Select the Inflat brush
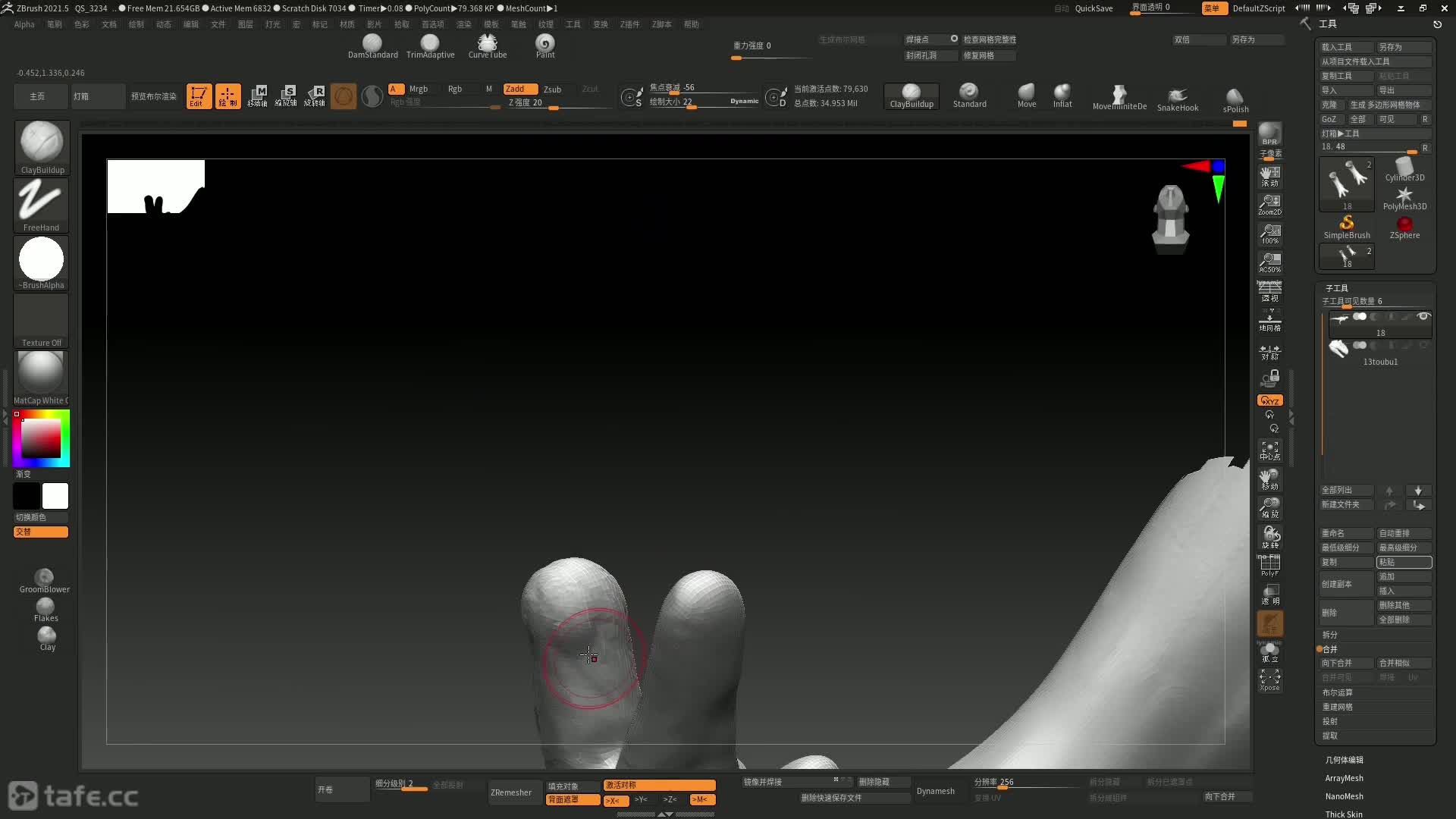The image size is (1456, 819). pyautogui.click(x=1062, y=96)
